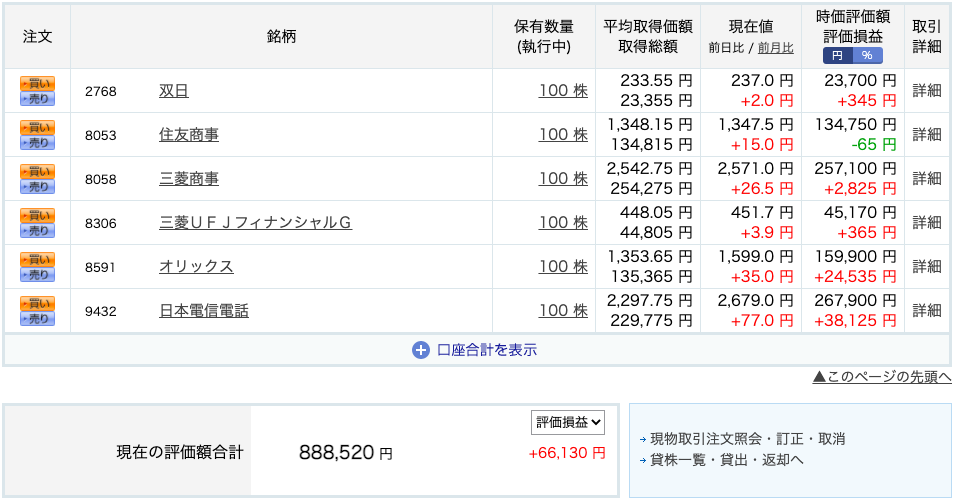Click stock code 2768

click(x=100, y=91)
